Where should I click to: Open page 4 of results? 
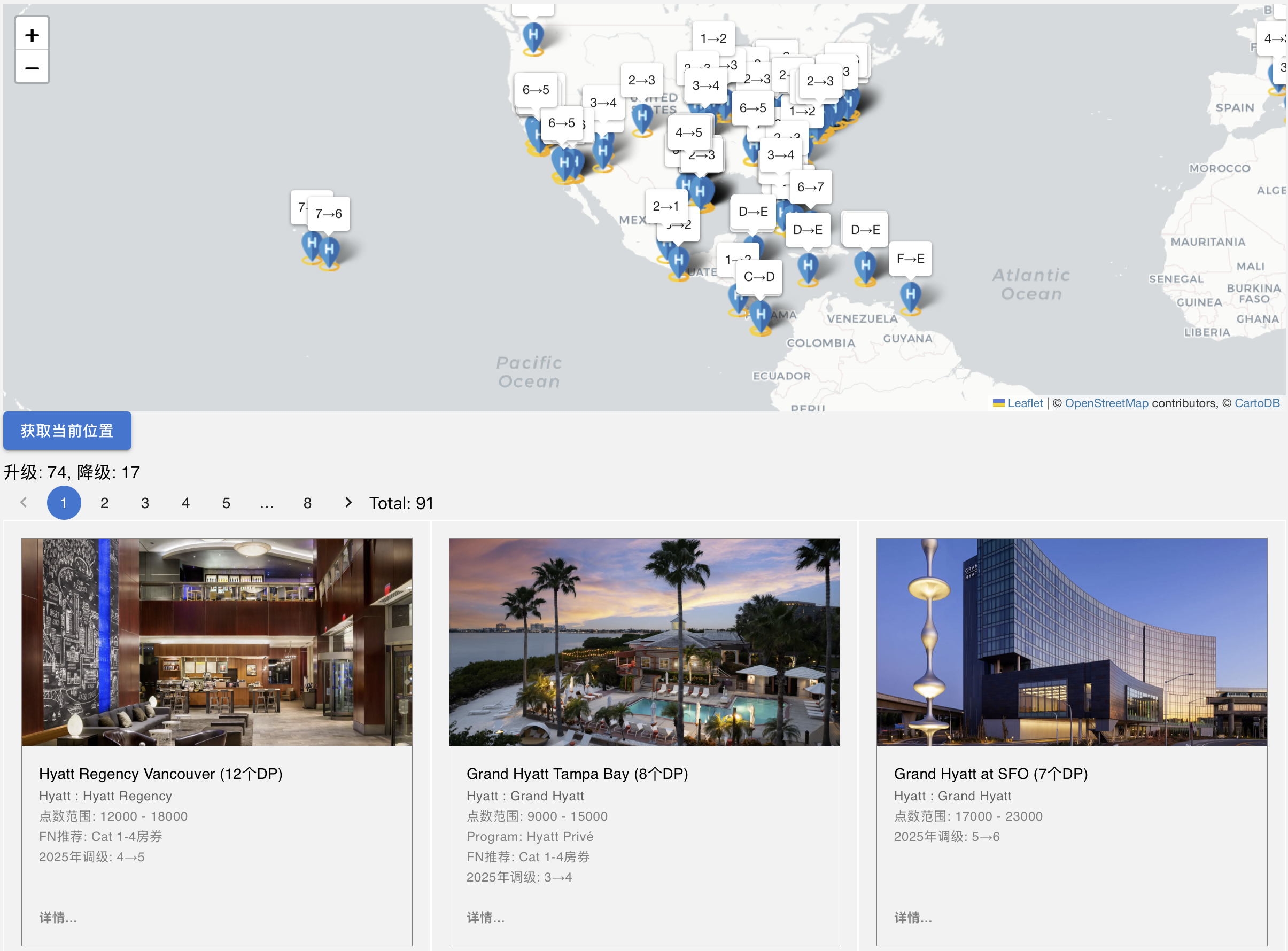pyautogui.click(x=185, y=503)
